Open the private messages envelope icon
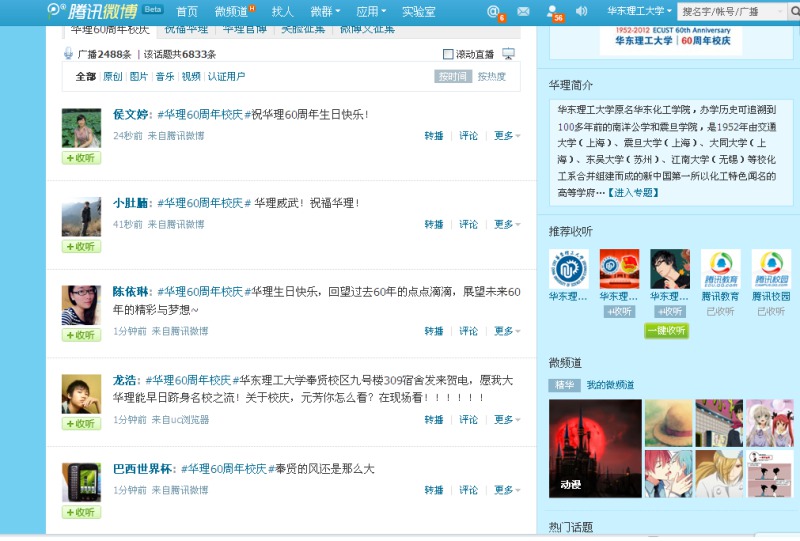 (x=523, y=11)
